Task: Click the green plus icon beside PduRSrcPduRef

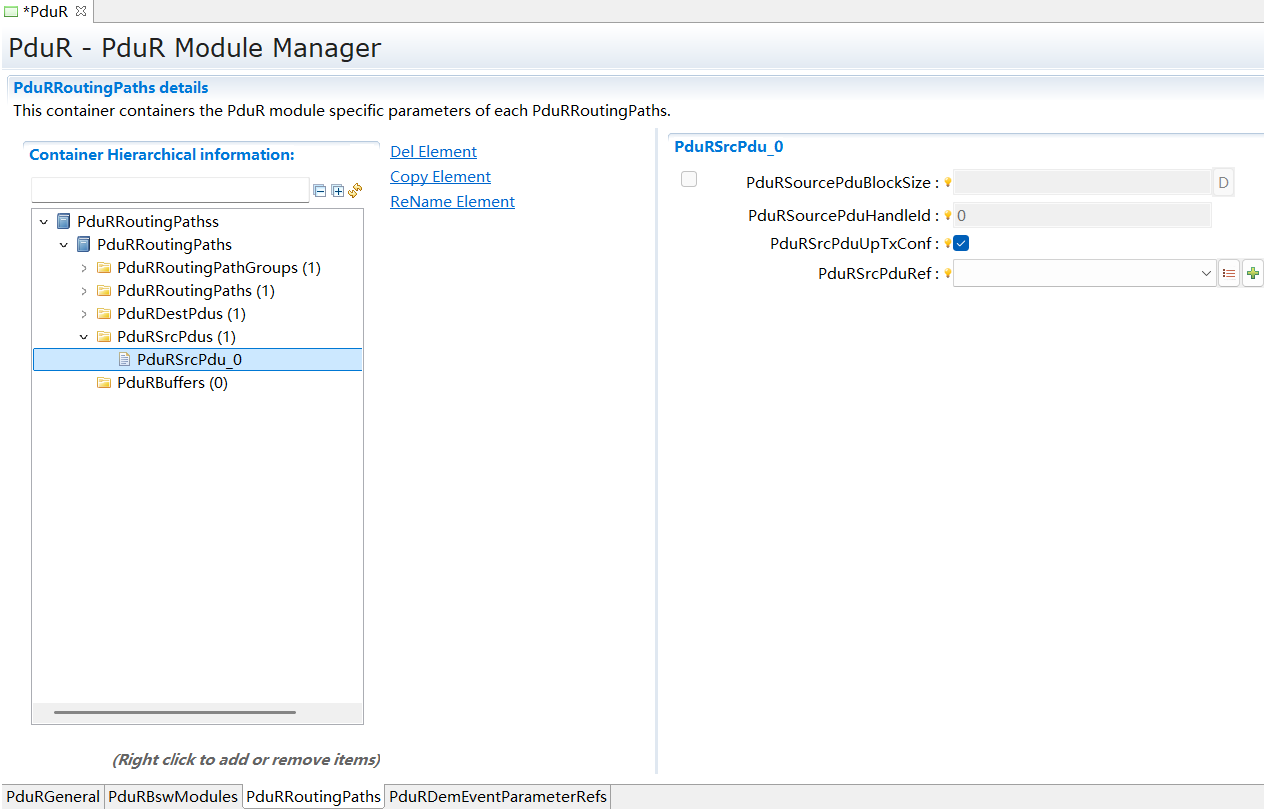Action: pyautogui.click(x=1252, y=272)
